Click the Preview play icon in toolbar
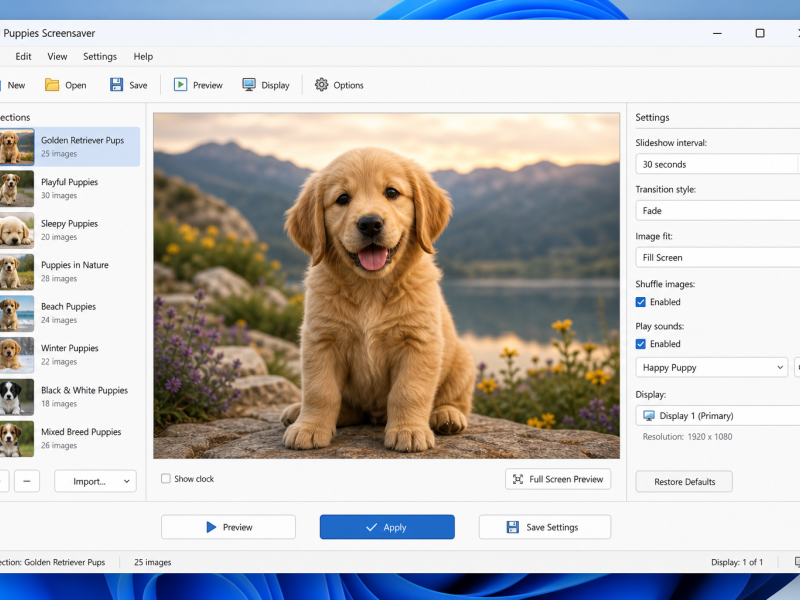The height and width of the screenshot is (600, 800). [x=181, y=85]
